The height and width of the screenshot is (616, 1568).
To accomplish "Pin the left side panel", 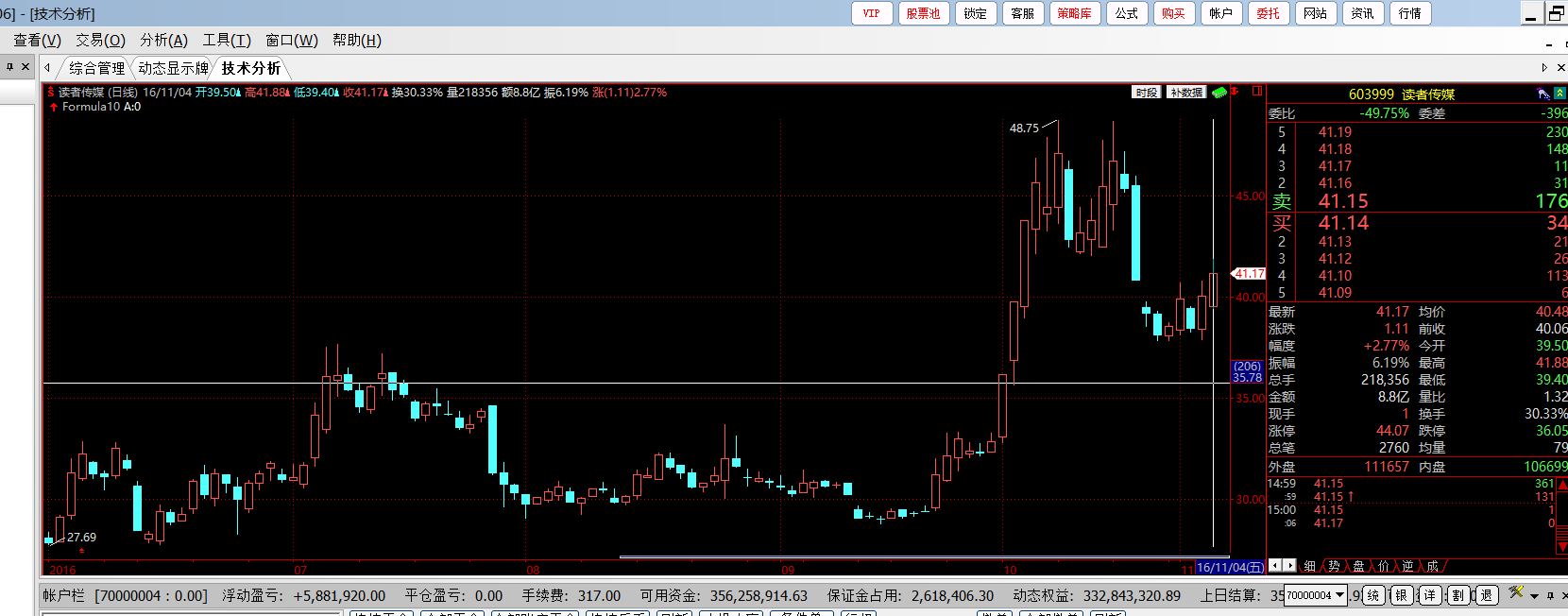I will click(10, 67).
